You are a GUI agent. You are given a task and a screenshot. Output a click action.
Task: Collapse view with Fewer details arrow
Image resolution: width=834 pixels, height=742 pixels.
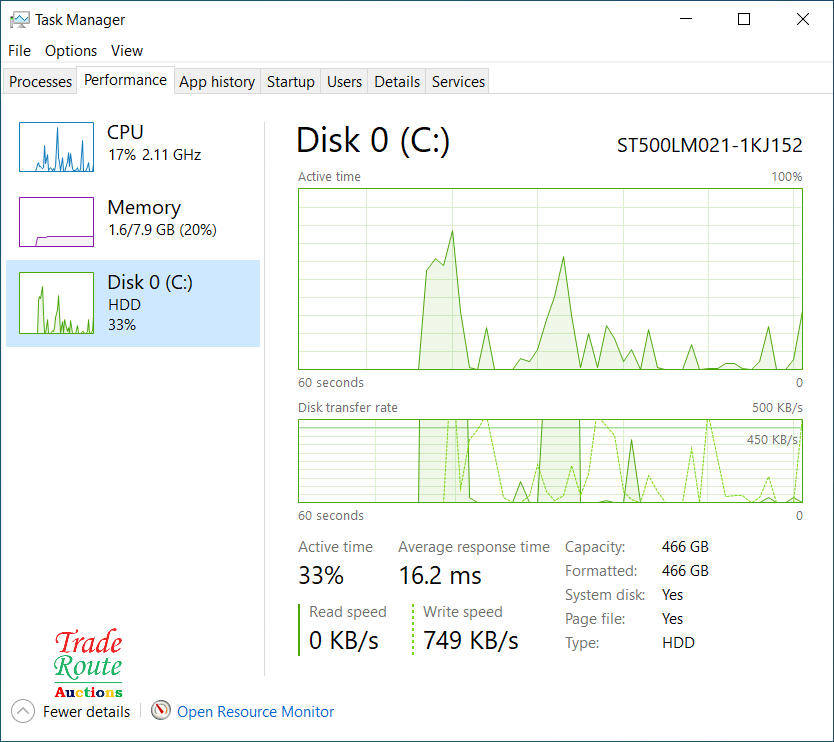click(23, 711)
